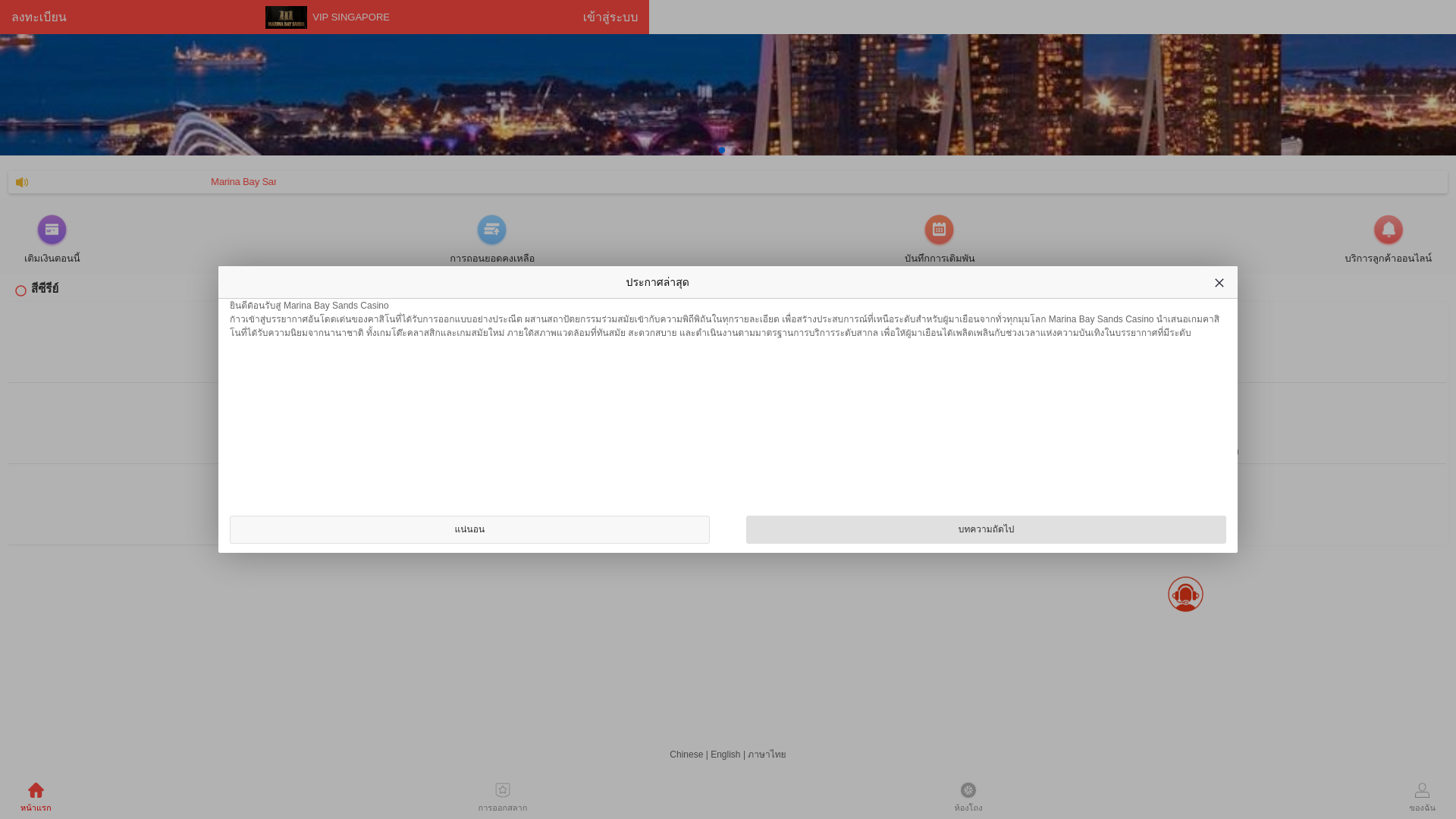Click the บทความถัดไป next article button

(986, 529)
